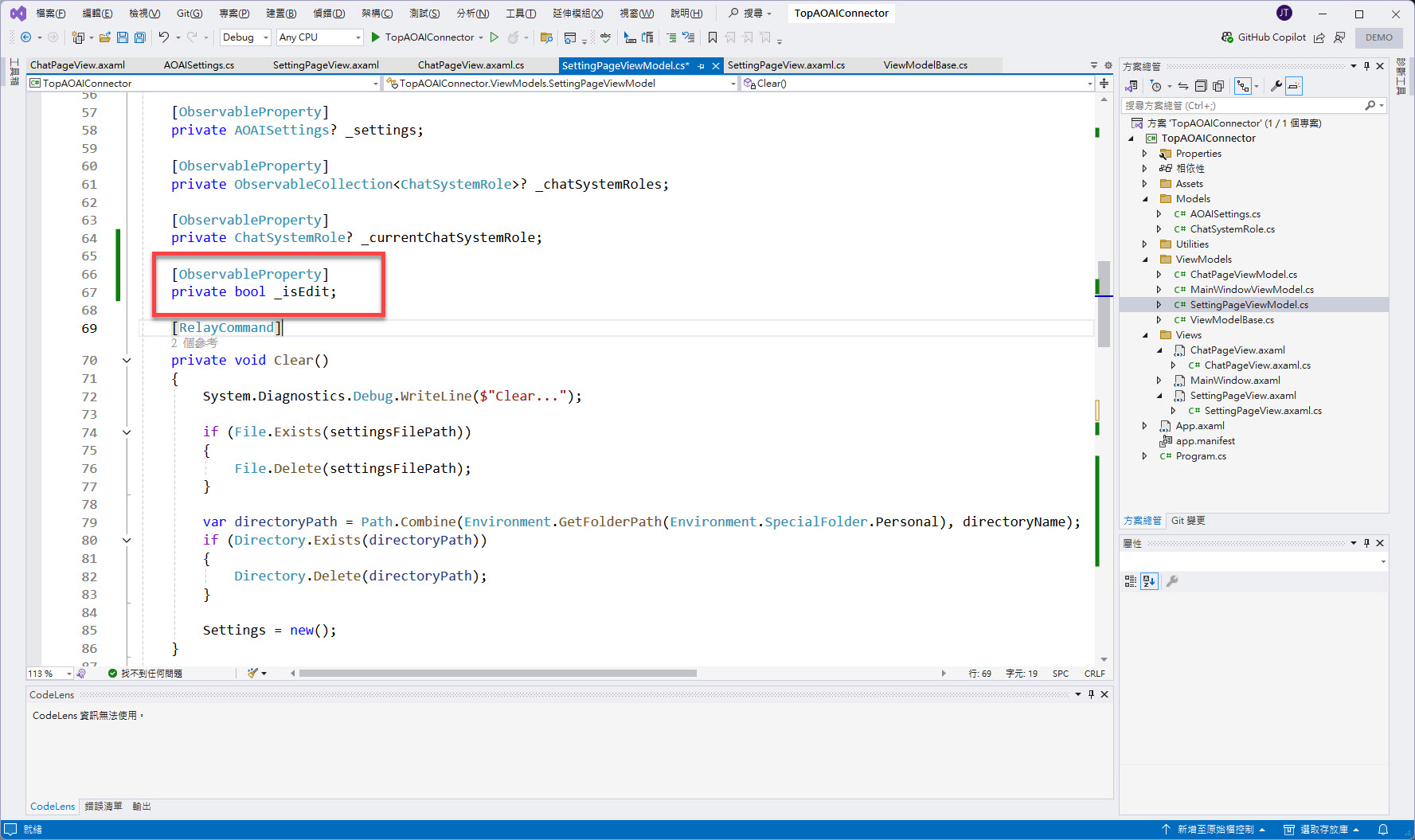Select ChatSystemRole.cs in Solution Explorer

pyautogui.click(x=1232, y=229)
